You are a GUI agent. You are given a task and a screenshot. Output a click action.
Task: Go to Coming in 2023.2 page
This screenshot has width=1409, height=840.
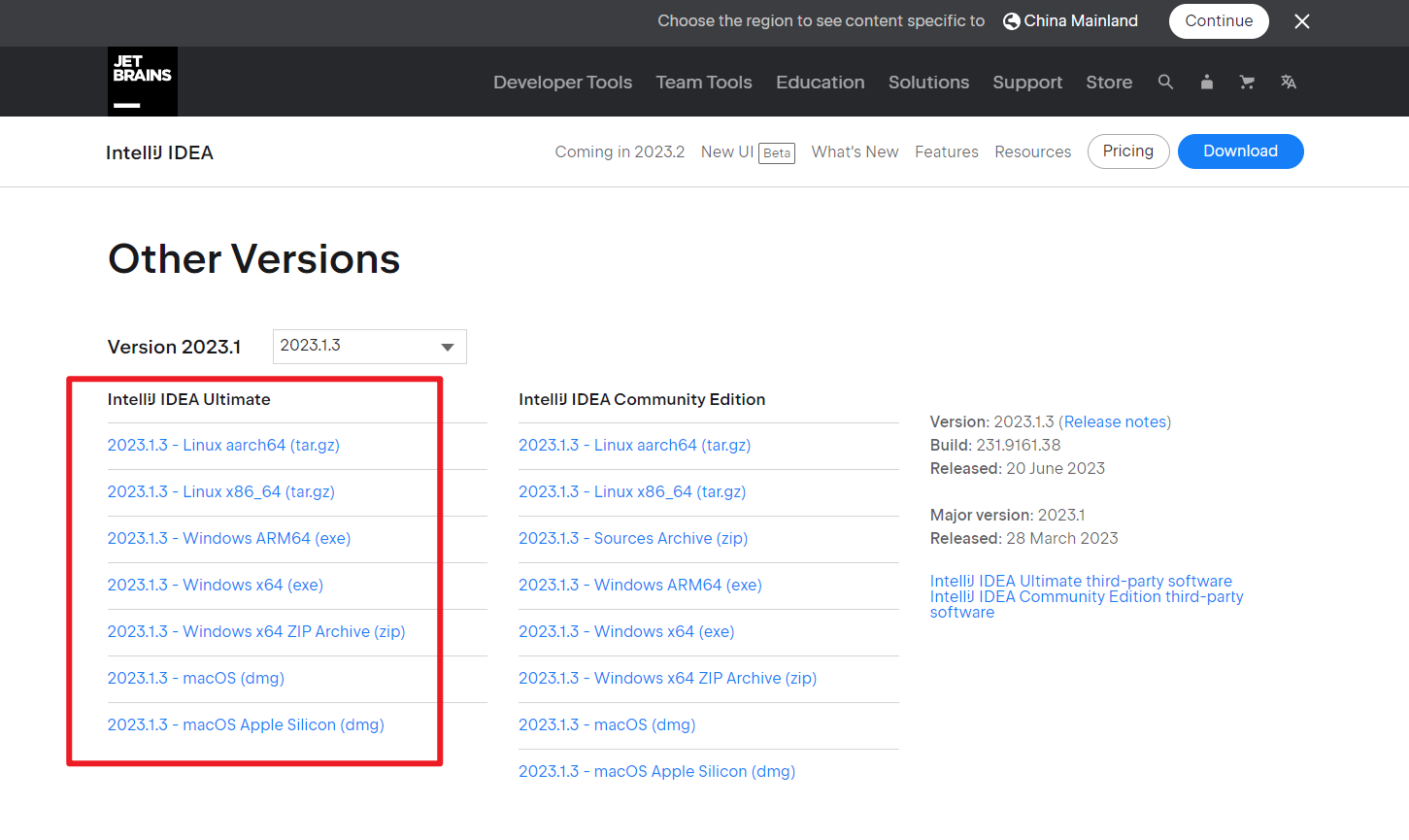[620, 151]
